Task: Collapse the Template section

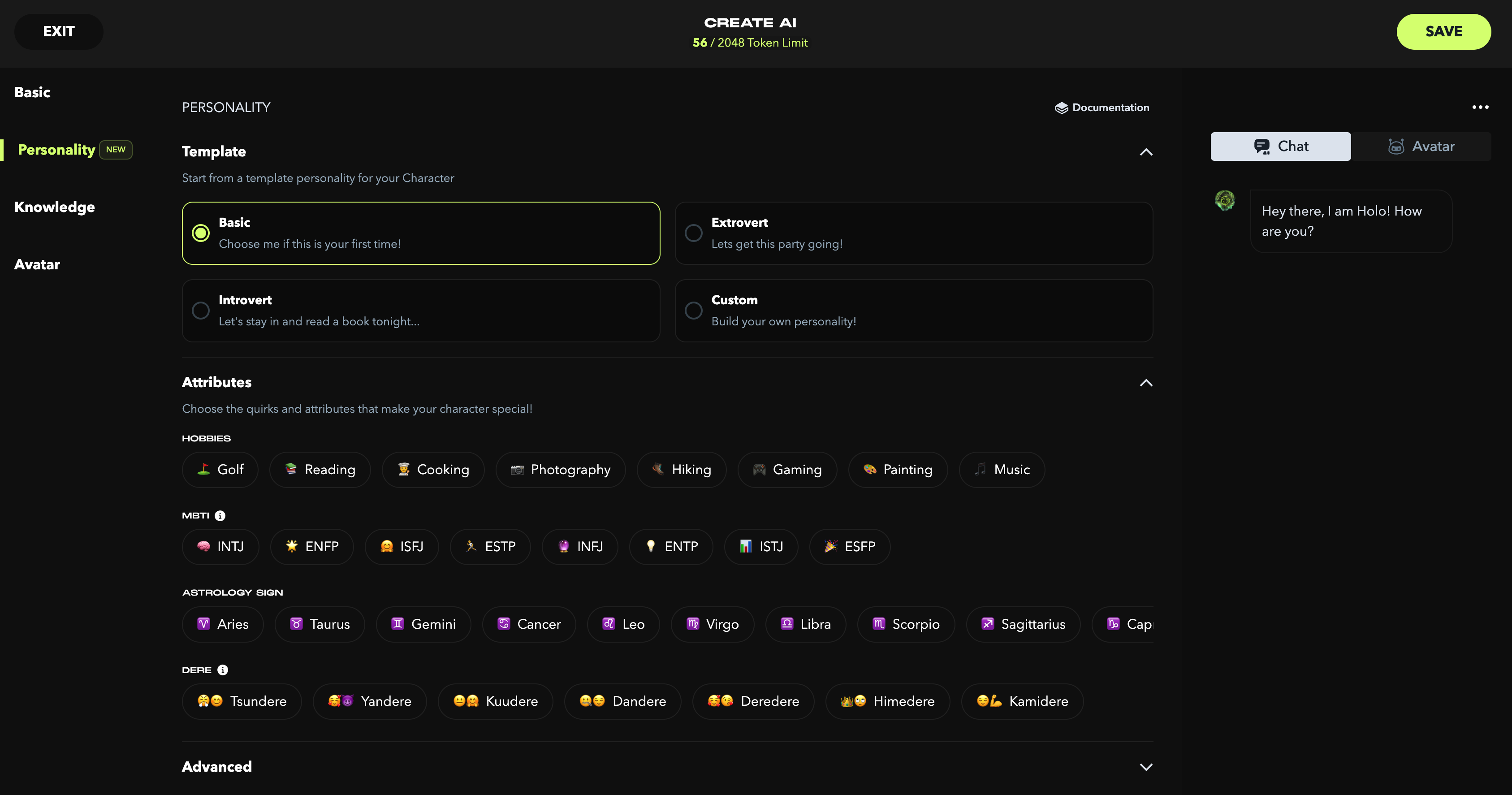Action: coord(1146,152)
